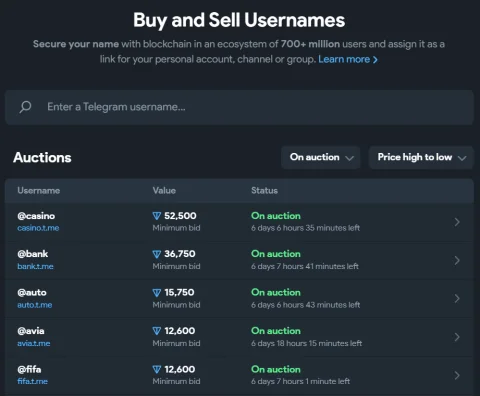Follow the Learn more link
Viewport: 480px width, 396px height.
click(348, 59)
